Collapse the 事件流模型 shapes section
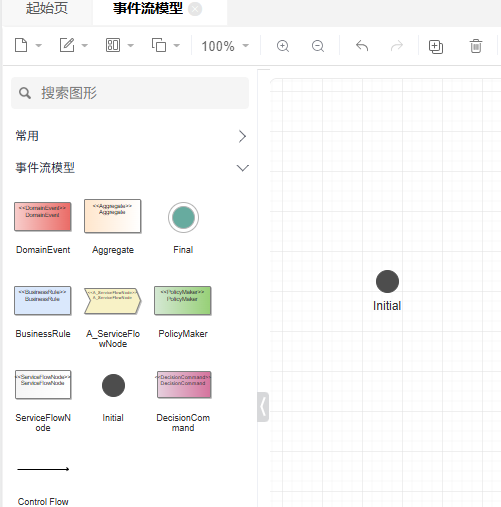This screenshot has height=507, width=501. [132, 168]
